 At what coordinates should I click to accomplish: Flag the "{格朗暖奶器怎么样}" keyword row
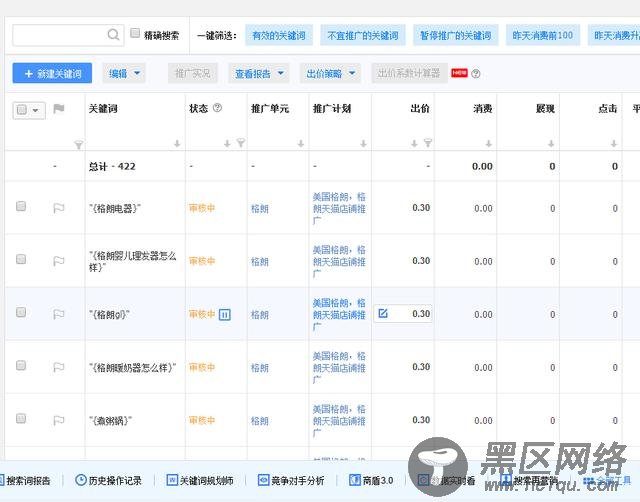tap(59, 367)
